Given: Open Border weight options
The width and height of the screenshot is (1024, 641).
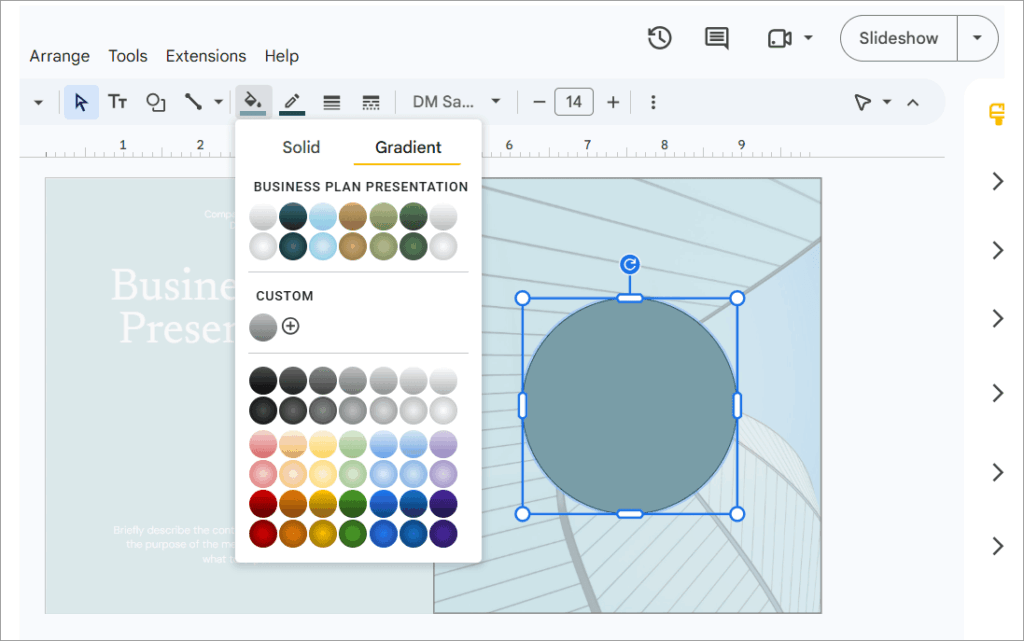Looking at the screenshot, I should click(332, 102).
